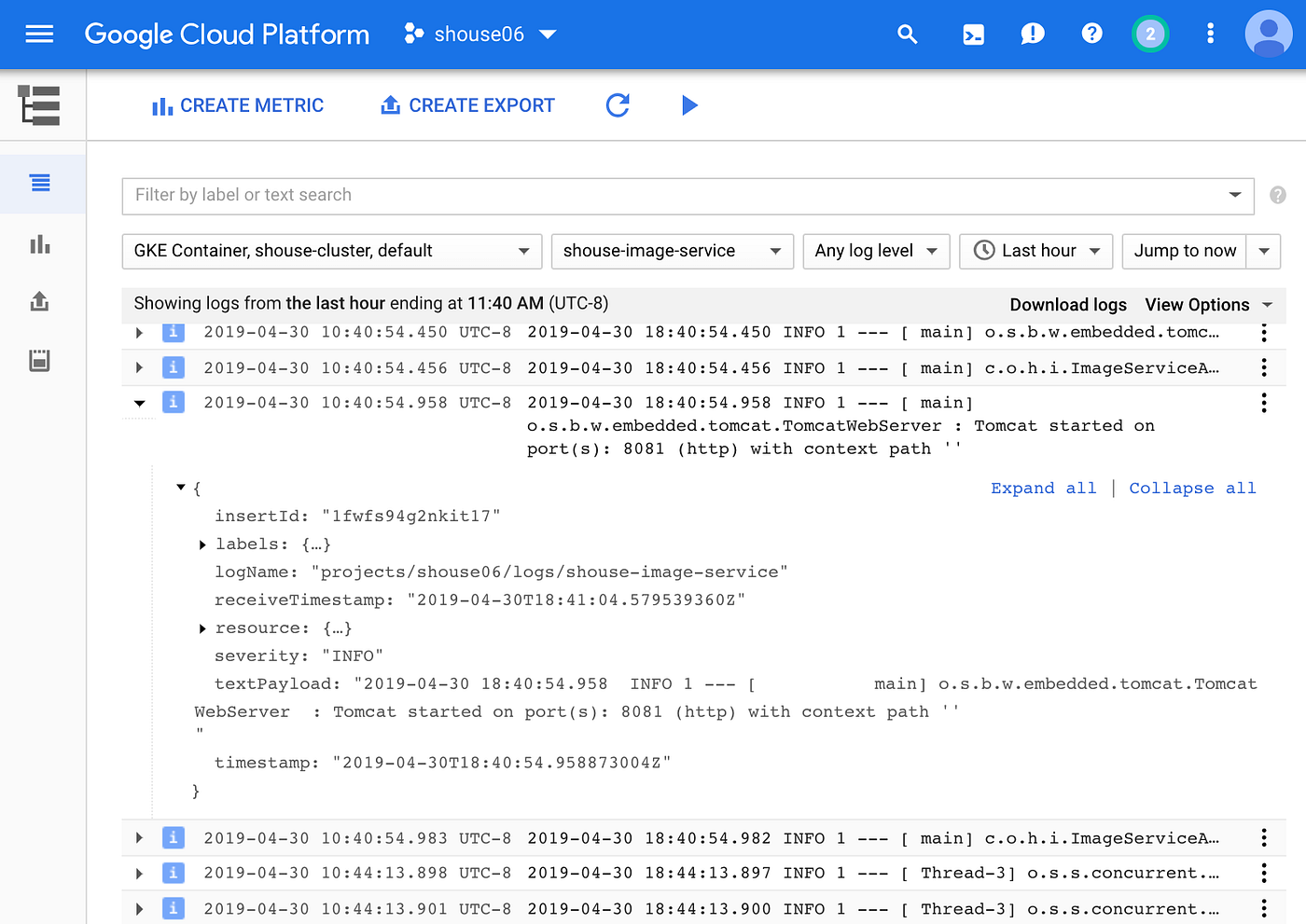The width and height of the screenshot is (1306, 924).
Task: Refresh the logs with the reload icon
Action: pyautogui.click(x=618, y=105)
